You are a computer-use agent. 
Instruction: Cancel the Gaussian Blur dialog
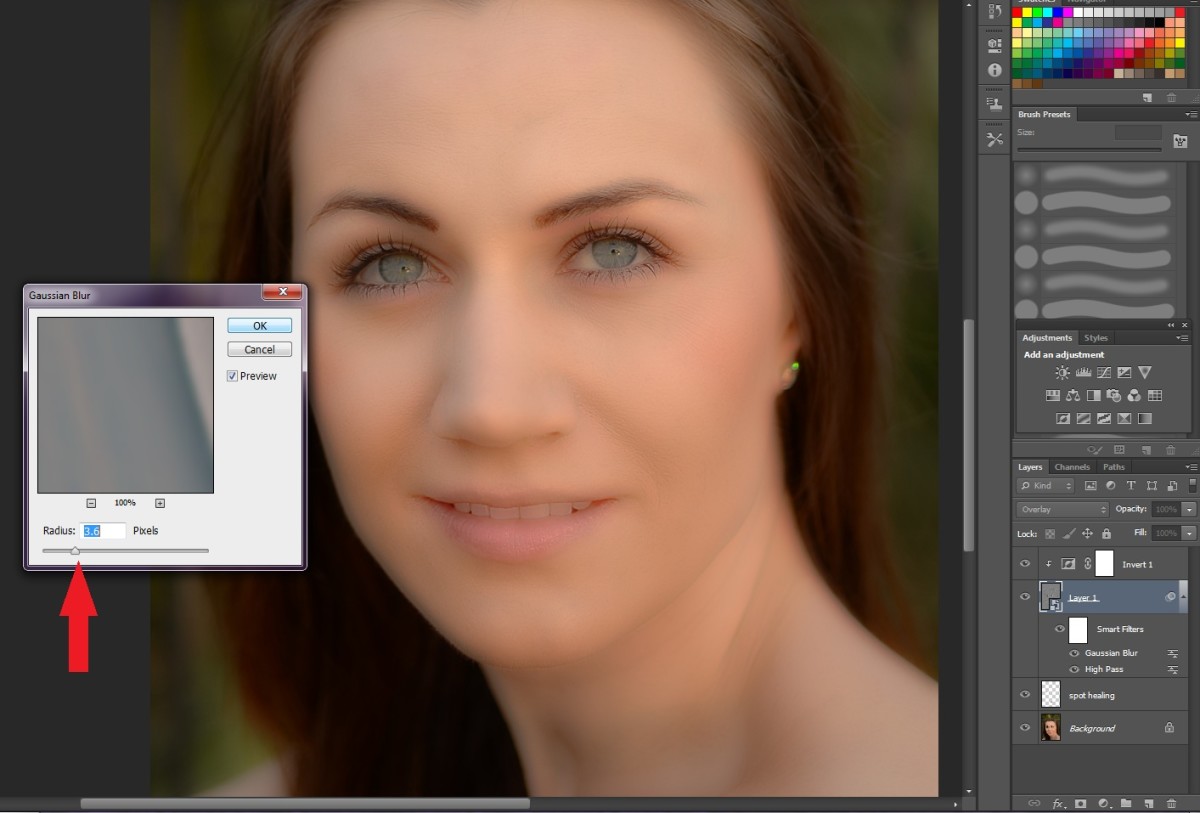coord(259,349)
